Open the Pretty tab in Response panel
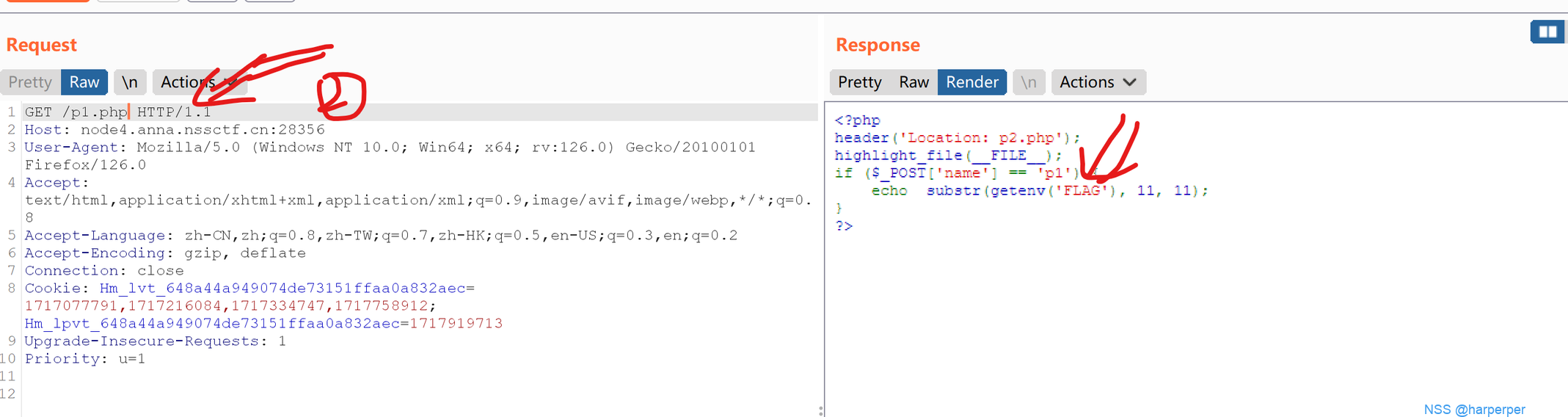 [x=859, y=82]
